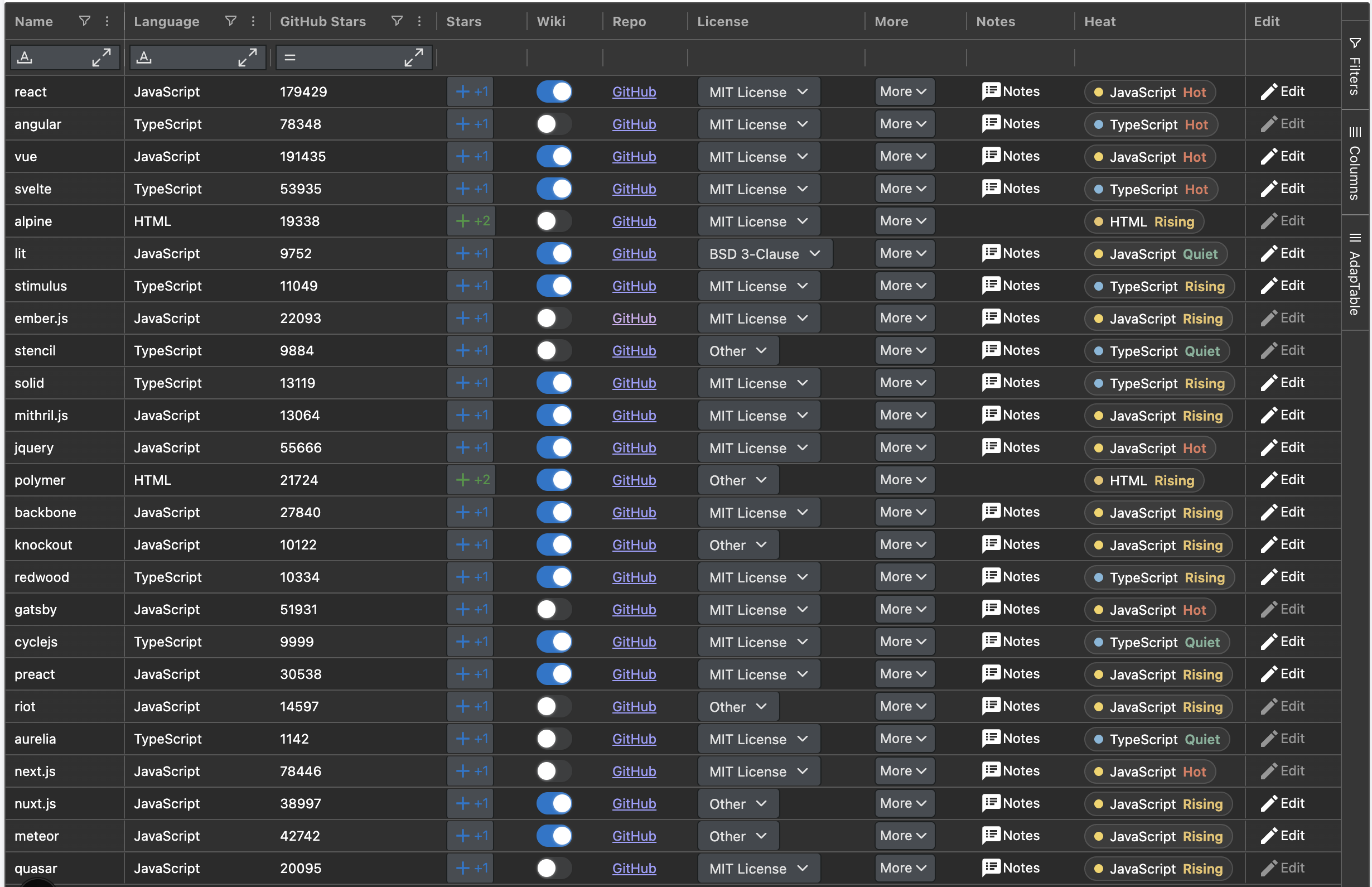Open the MIT License dropdown for svelte

coord(759,189)
